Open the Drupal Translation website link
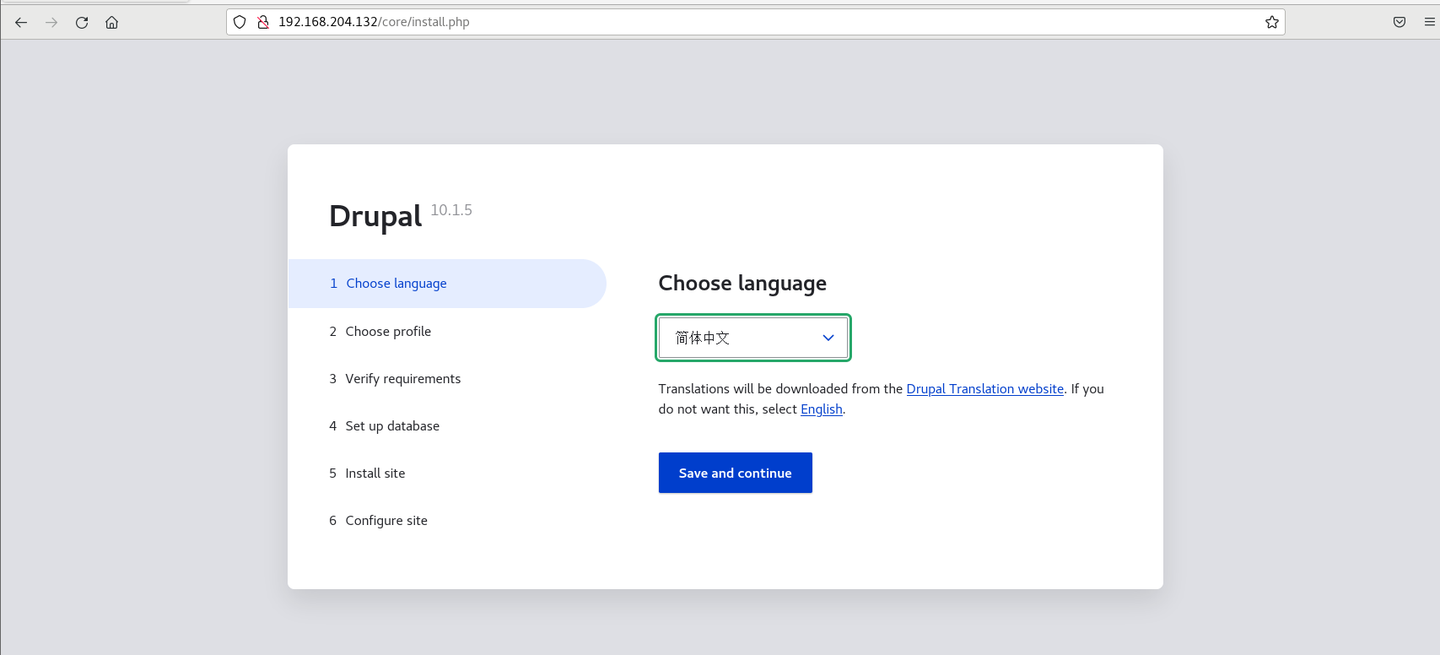Screen dimensions: 1440x655 pyautogui.click(x=984, y=389)
